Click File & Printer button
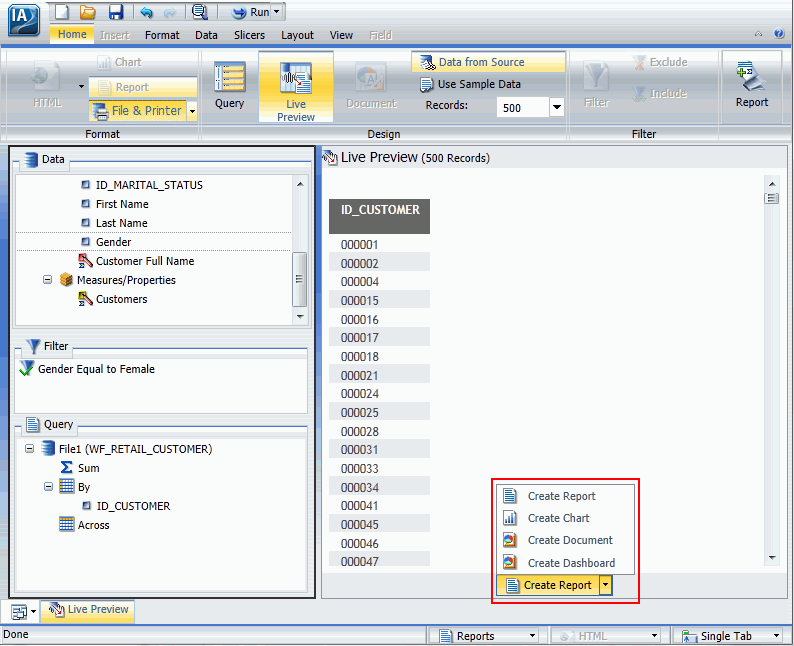 point(138,111)
